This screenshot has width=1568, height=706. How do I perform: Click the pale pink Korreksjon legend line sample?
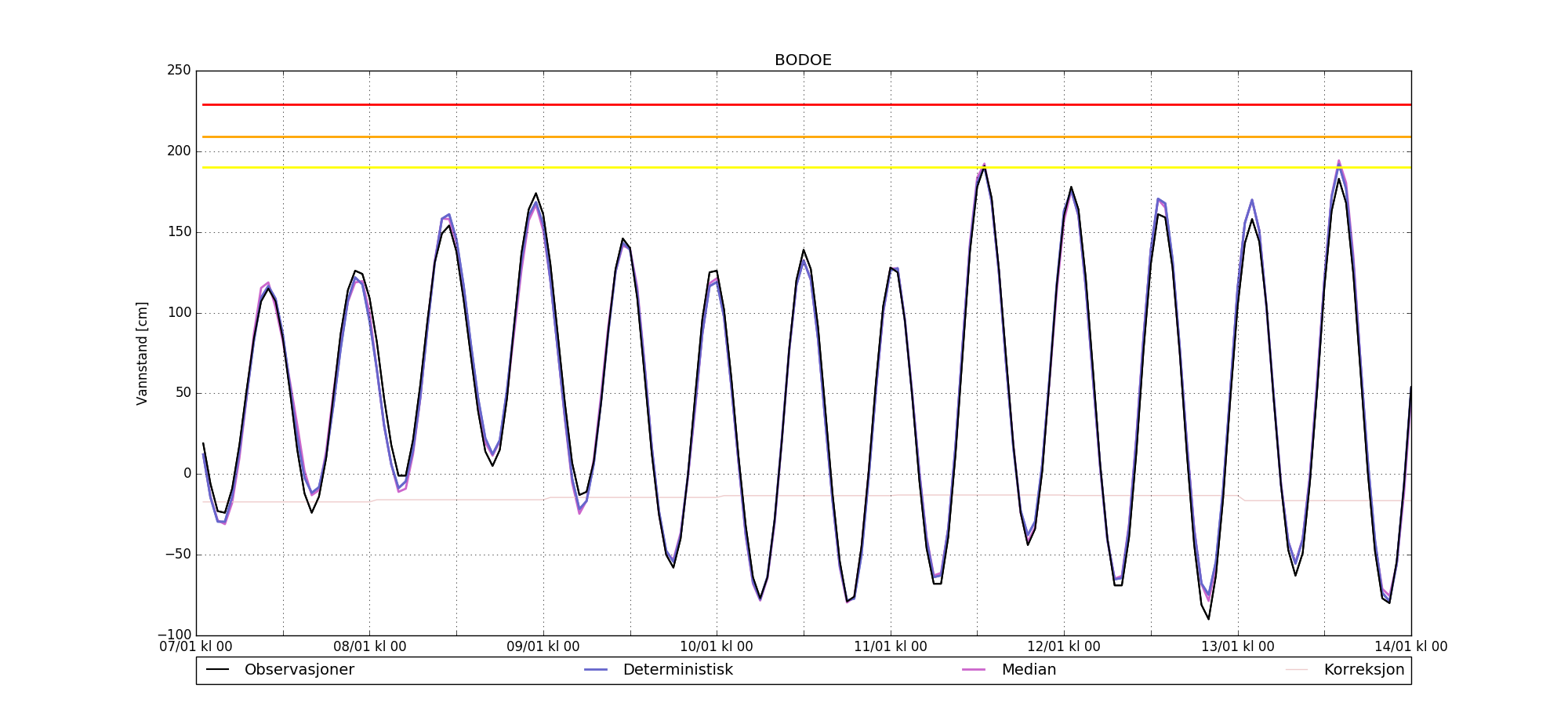[1297, 670]
